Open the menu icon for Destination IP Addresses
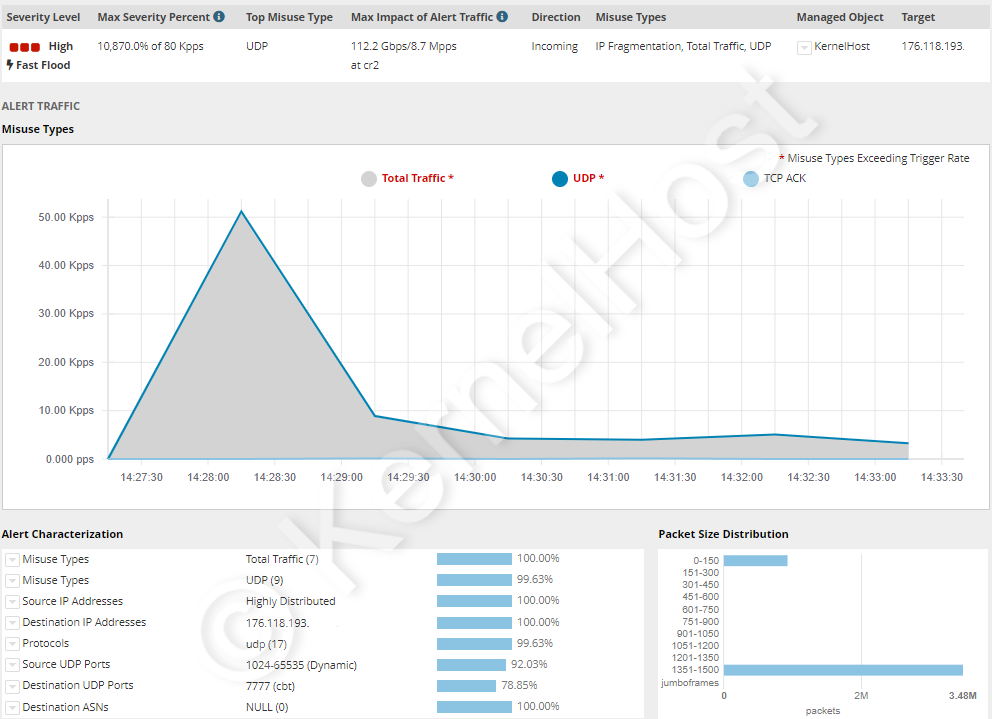Viewport: 992px width, 719px height. click(12, 623)
